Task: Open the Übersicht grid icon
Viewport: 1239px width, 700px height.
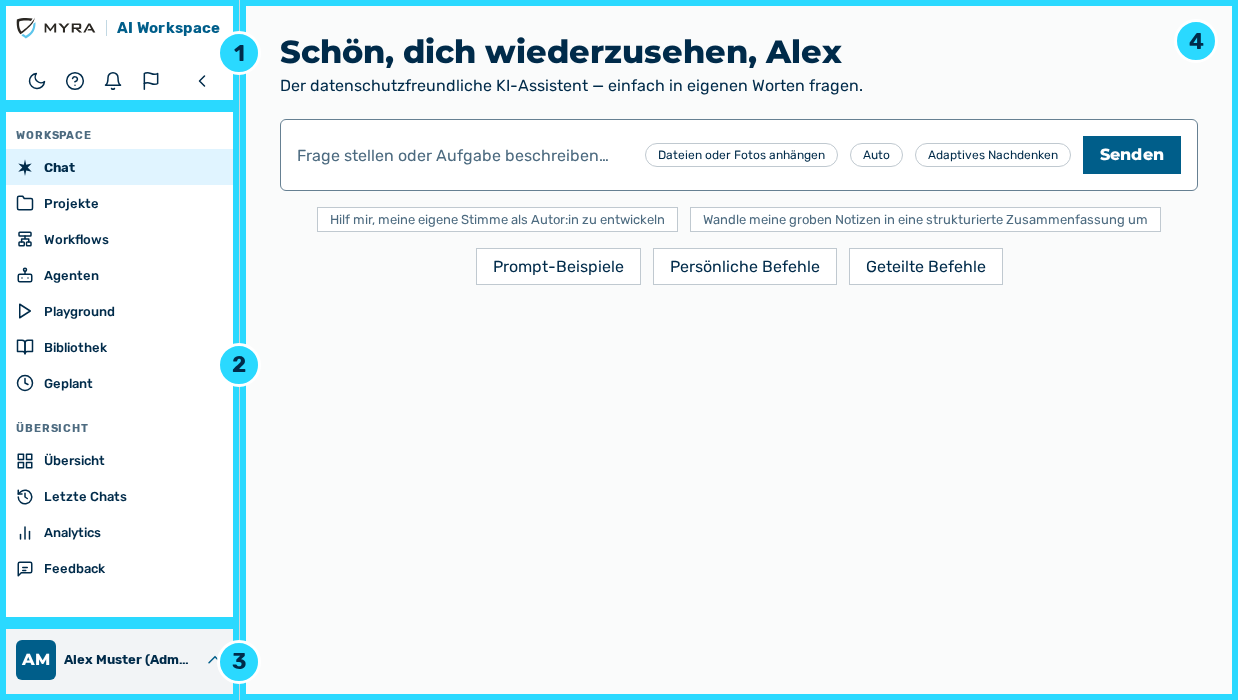Action: (25, 460)
